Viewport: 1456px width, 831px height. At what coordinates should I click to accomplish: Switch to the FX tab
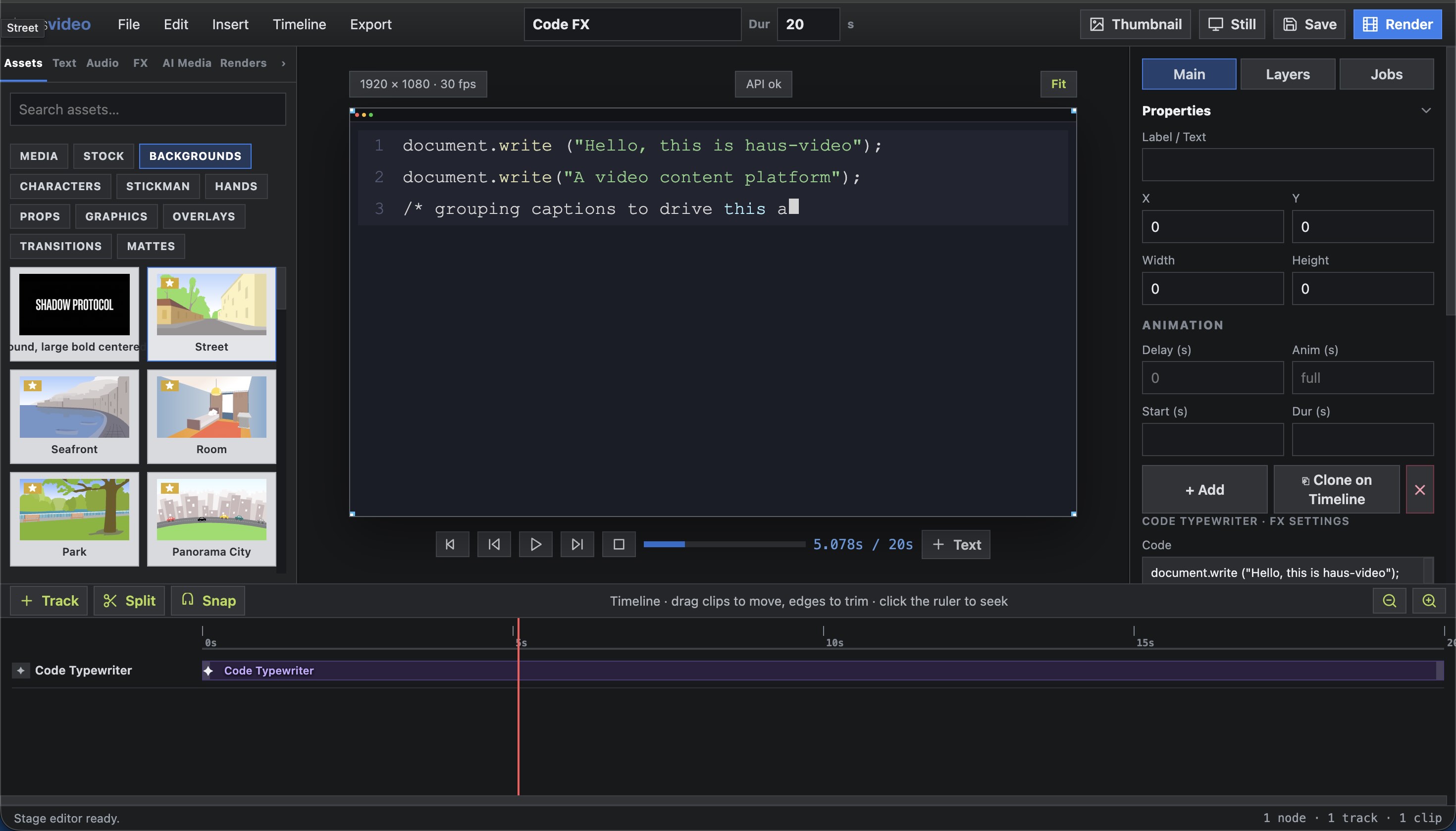click(141, 63)
